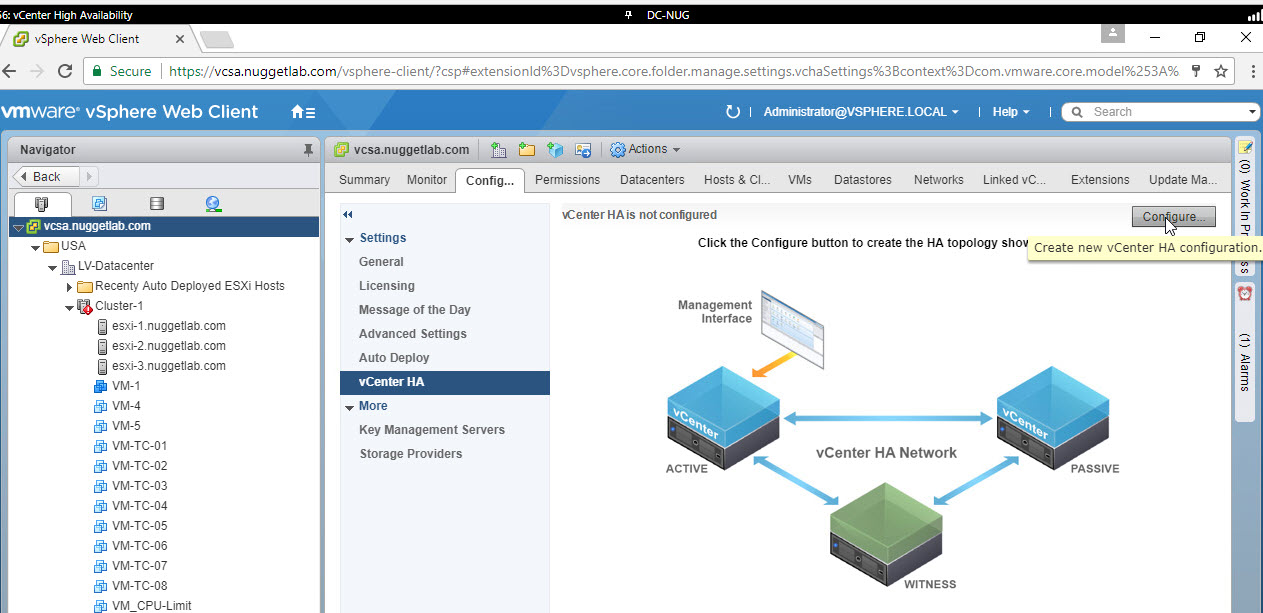Click the Configure... button
Viewport: 1263px width, 613px height.
point(1173,217)
